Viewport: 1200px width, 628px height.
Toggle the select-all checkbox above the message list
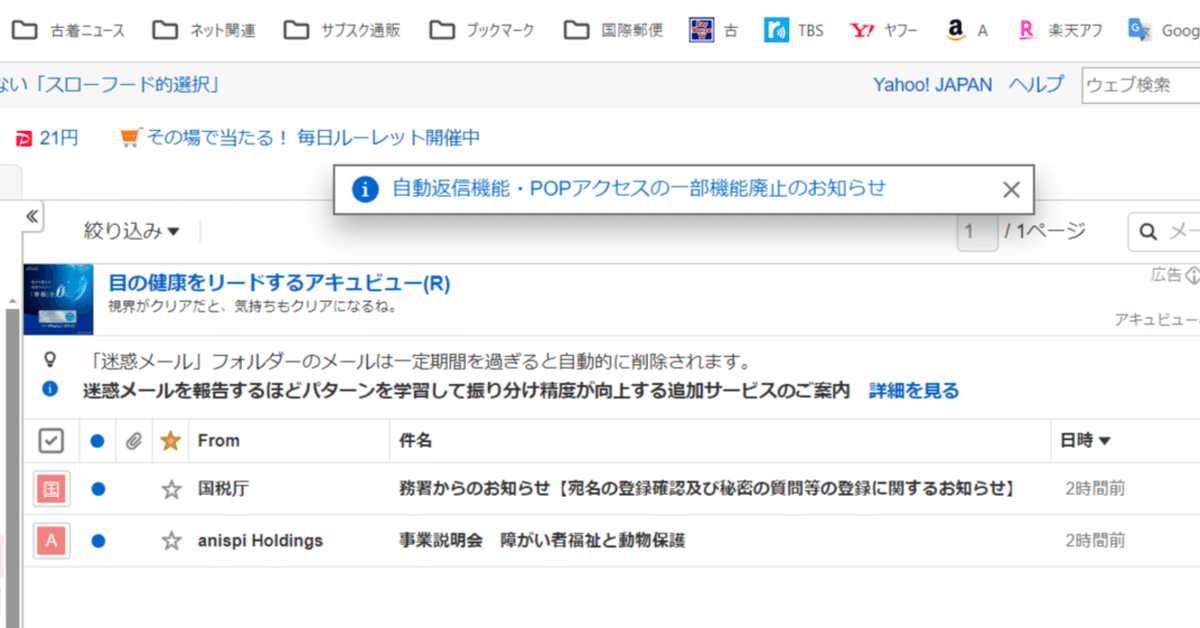pyautogui.click(x=51, y=440)
